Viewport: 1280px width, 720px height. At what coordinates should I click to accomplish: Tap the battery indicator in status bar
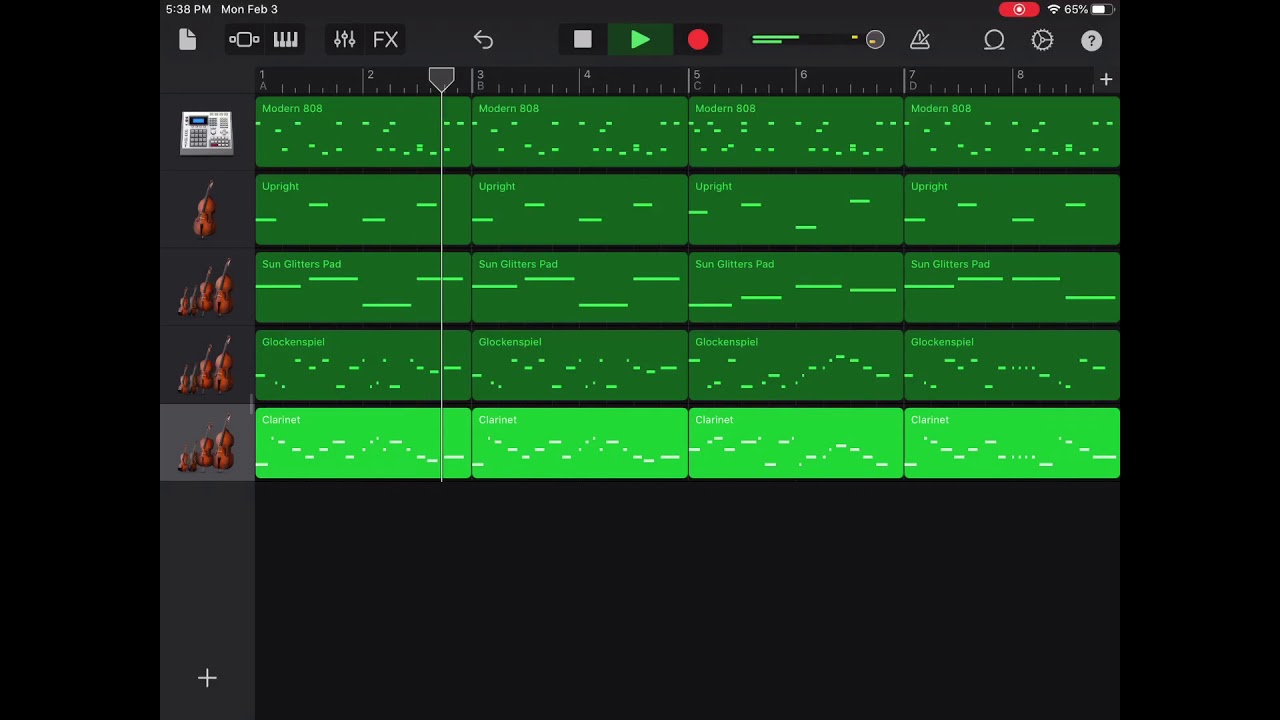[x=1100, y=9]
